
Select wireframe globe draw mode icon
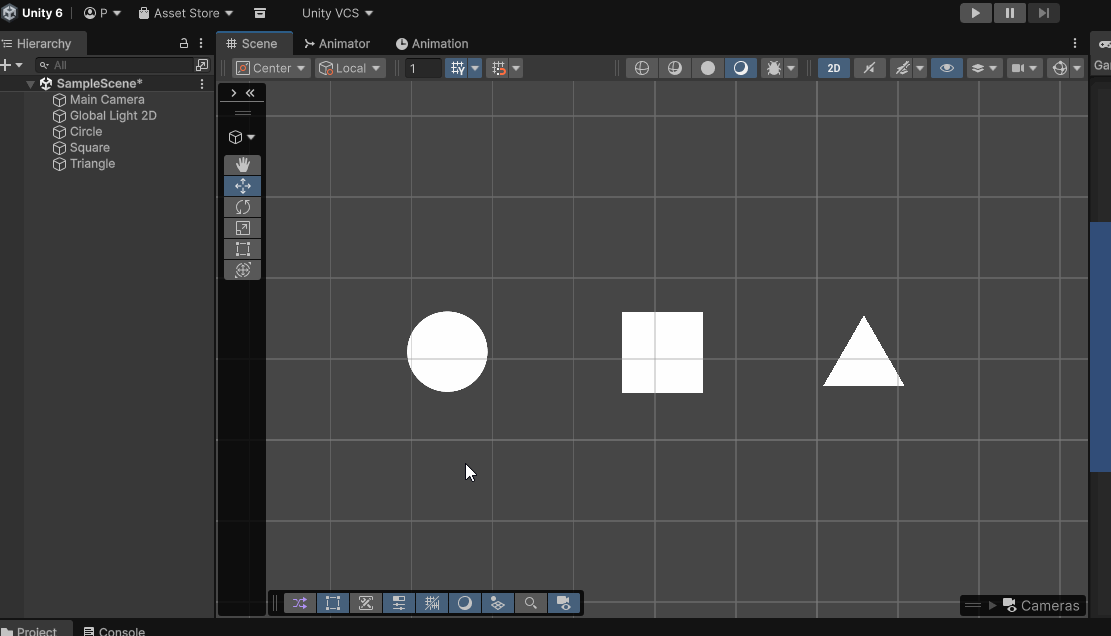(642, 68)
